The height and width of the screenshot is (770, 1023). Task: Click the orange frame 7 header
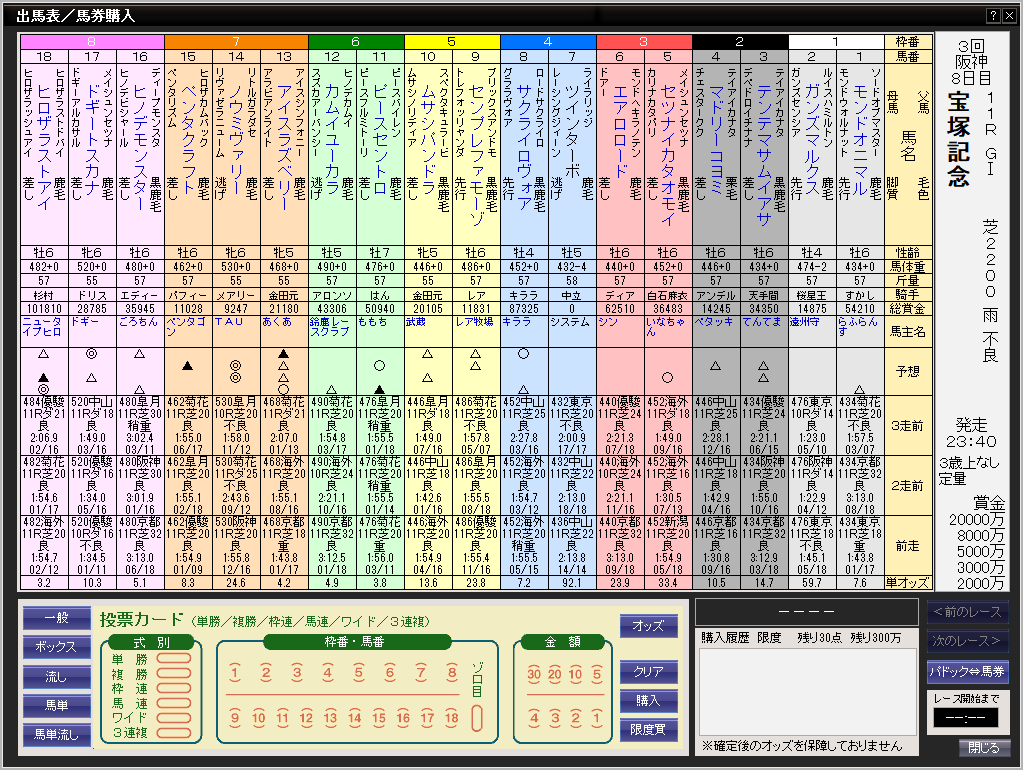(236, 42)
